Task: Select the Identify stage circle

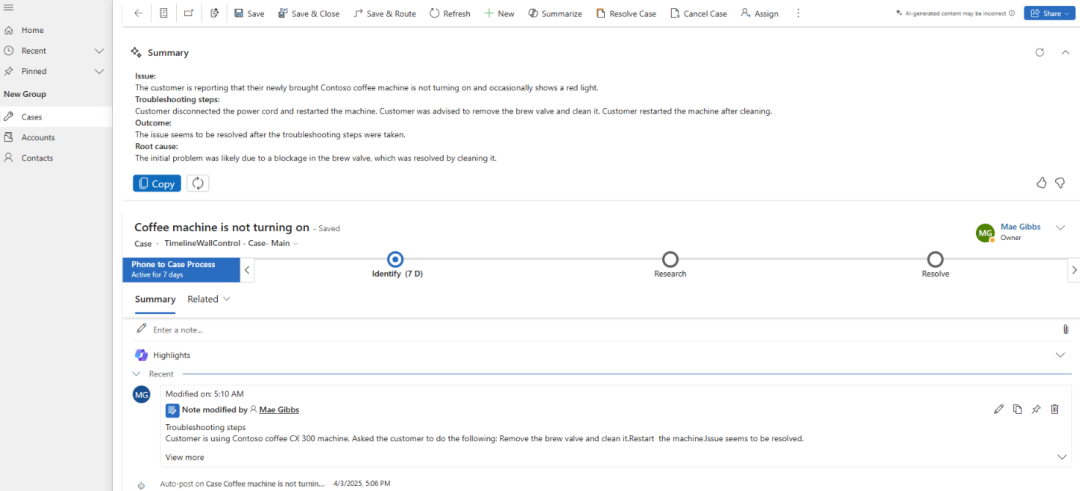Action: tap(395, 259)
